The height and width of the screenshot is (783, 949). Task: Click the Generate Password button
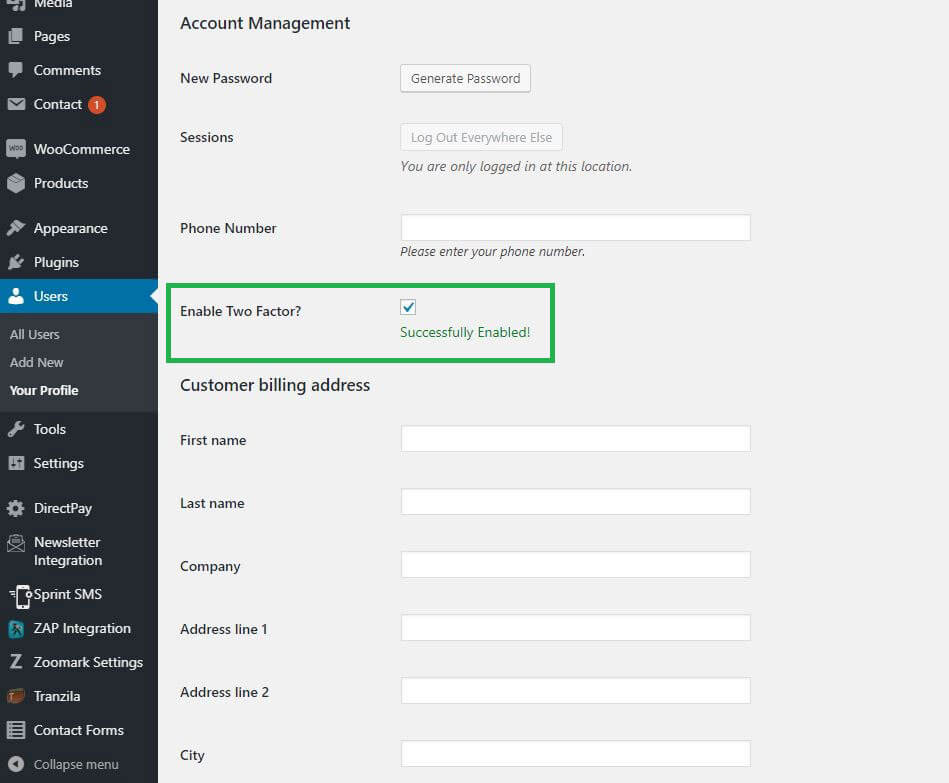pos(465,79)
